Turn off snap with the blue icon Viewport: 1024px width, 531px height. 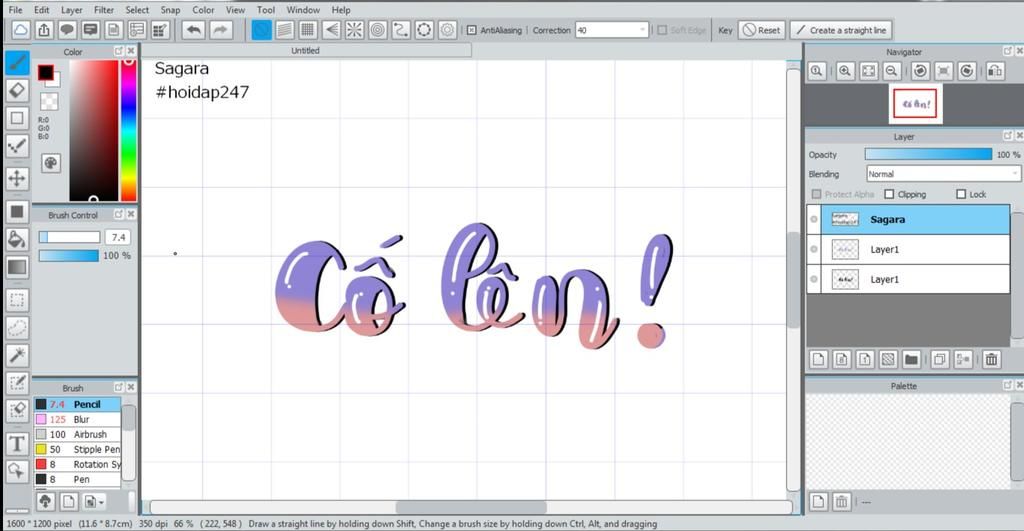click(x=262, y=30)
